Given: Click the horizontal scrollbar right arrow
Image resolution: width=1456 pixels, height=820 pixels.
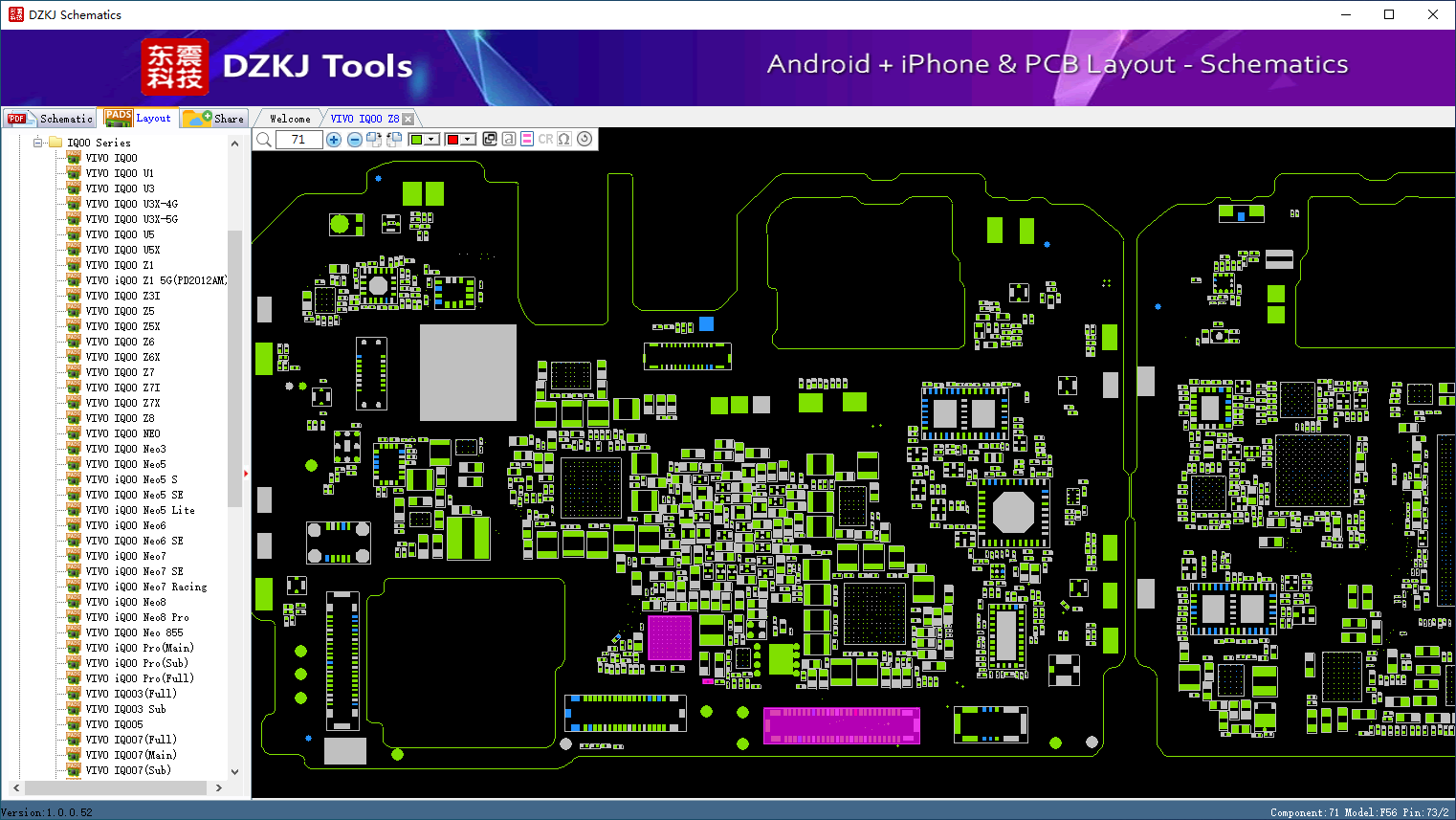Looking at the screenshot, I should click(219, 788).
